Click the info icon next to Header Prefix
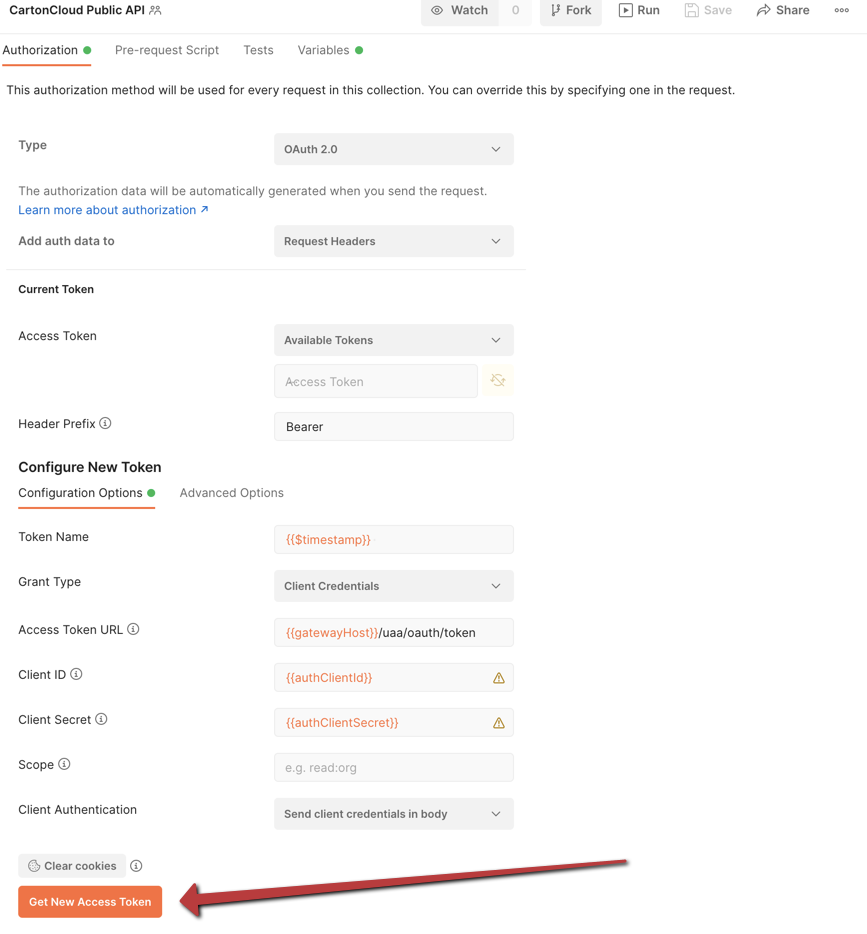Image resolution: width=867 pixels, height=934 pixels. [105, 423]
